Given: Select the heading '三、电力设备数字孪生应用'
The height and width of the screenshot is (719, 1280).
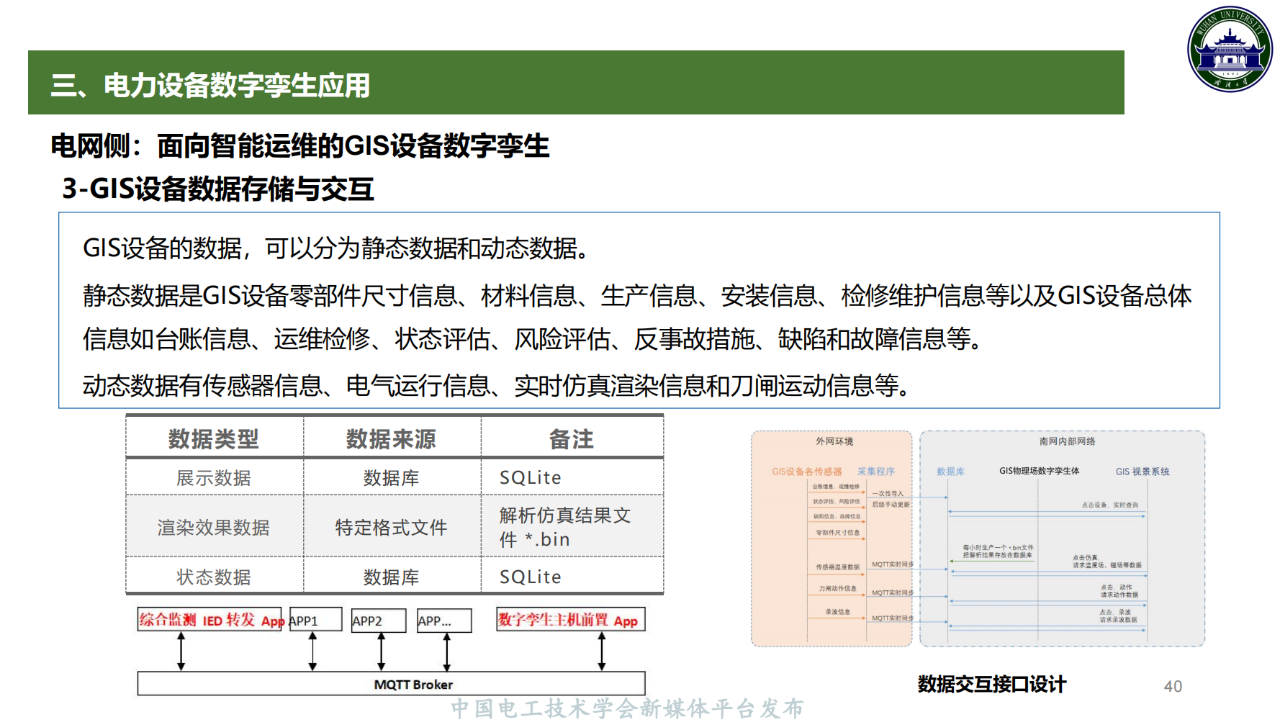Looking at the screenshot, I should click(211, 85).
